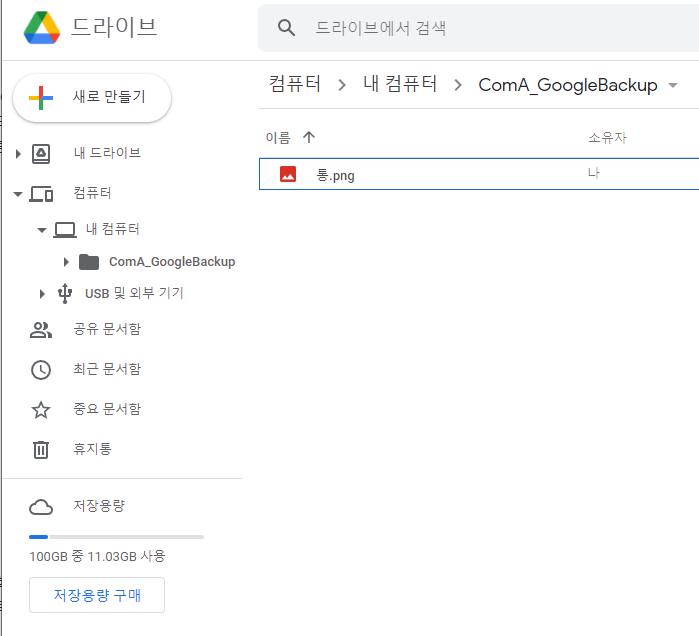699x636 pixels.
Task: Sort by the 이름 column header
Action: (277, 137)
